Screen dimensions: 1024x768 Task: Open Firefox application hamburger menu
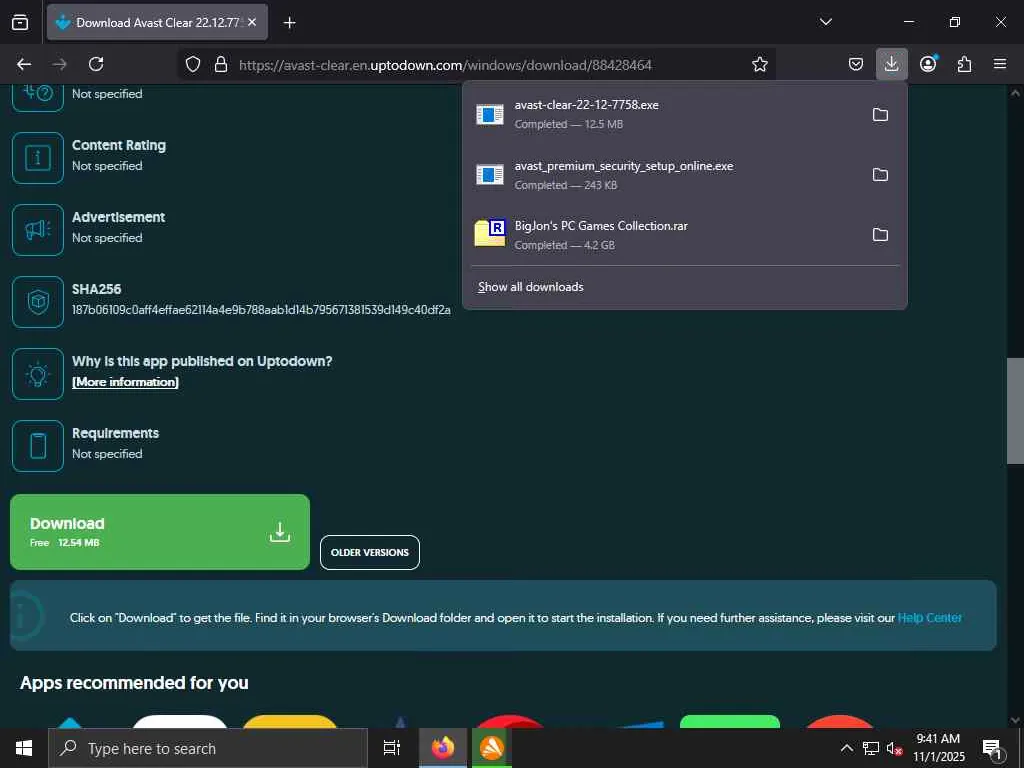coord(1000,64)
